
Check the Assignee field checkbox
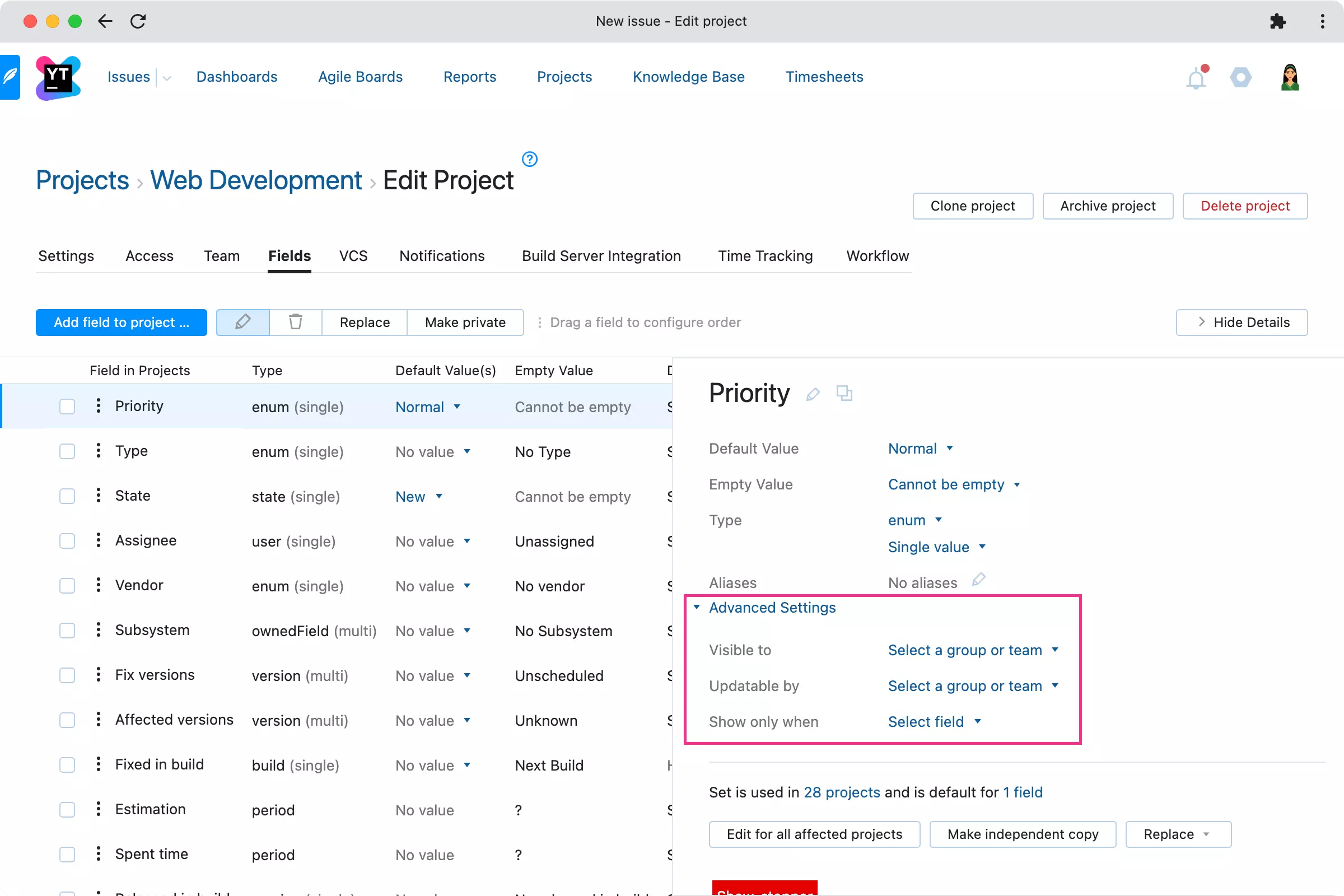67,541
